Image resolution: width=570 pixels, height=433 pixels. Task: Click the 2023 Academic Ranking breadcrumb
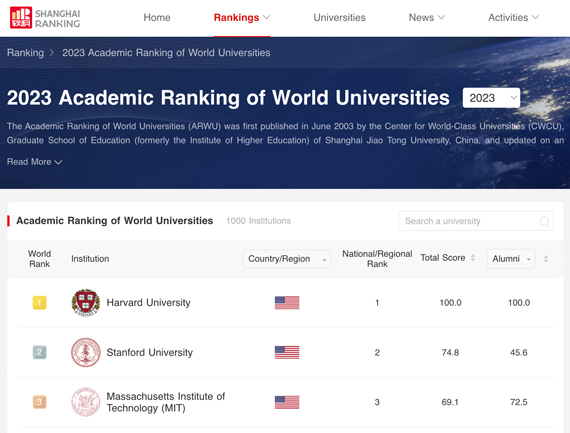(x=166, y=53)
